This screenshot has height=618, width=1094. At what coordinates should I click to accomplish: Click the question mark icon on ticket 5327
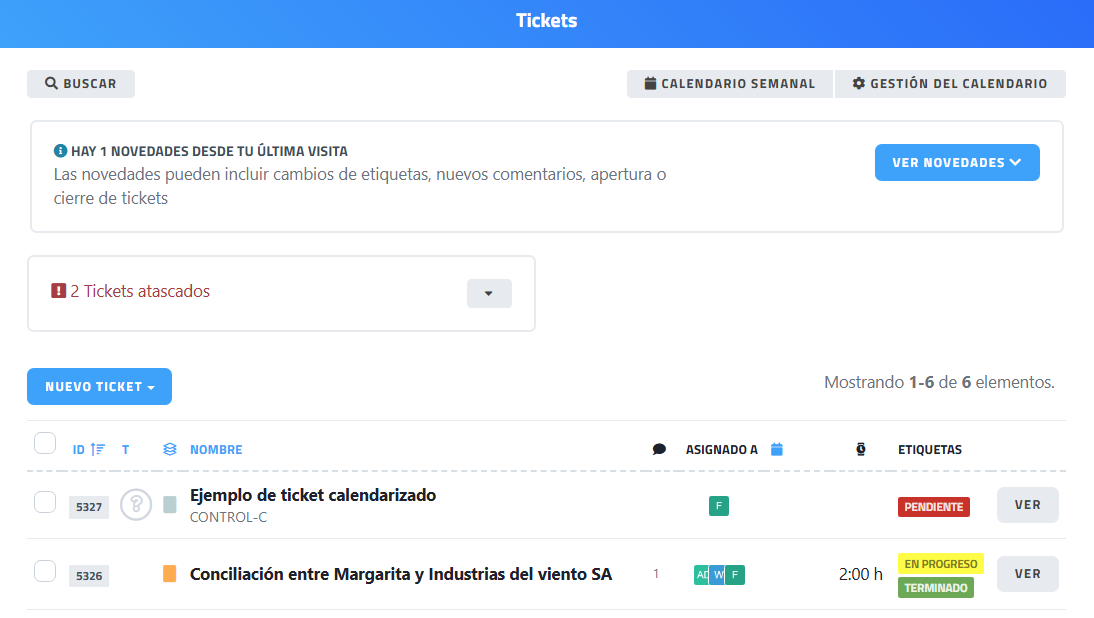click(136, 505)
